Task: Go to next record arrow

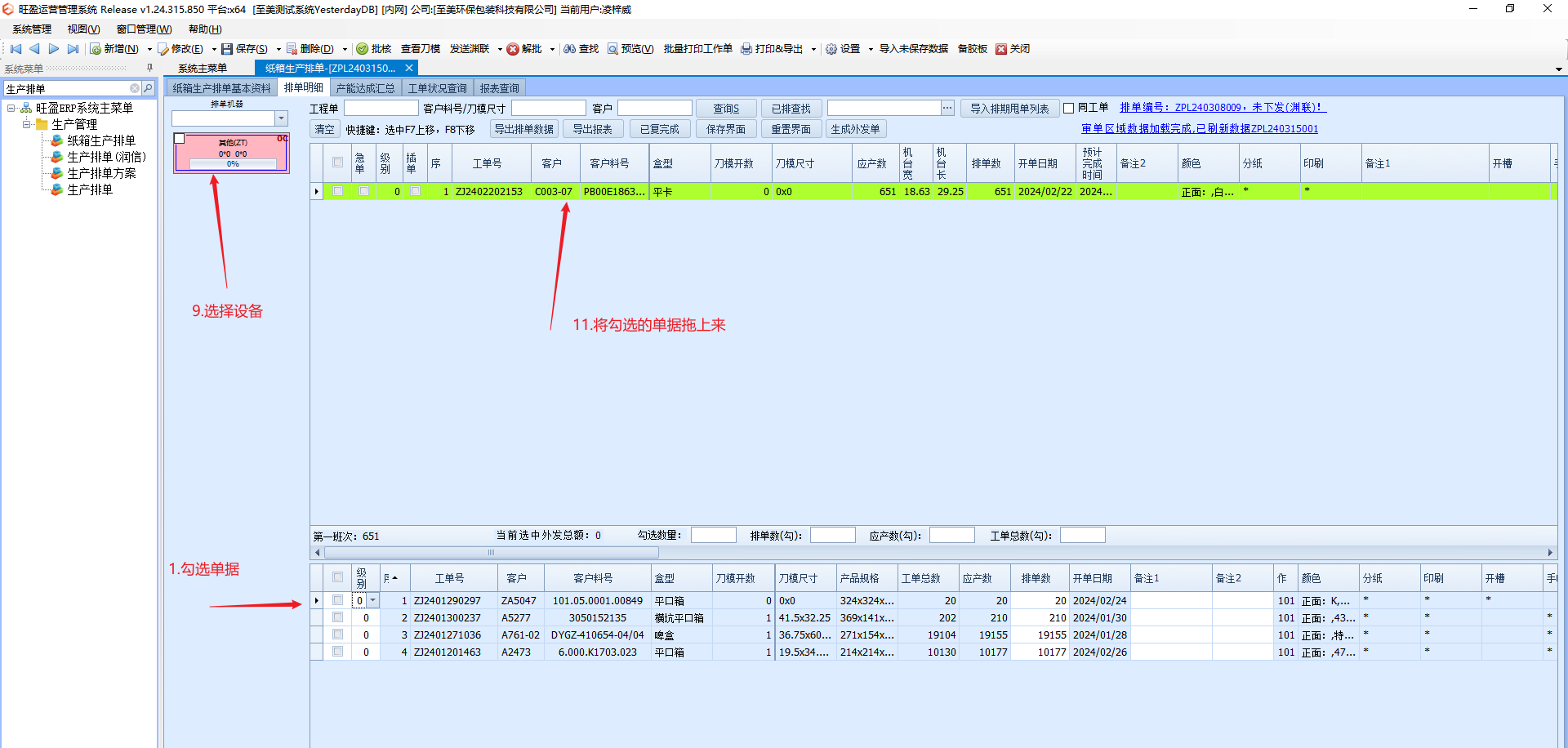Action: 54,49
